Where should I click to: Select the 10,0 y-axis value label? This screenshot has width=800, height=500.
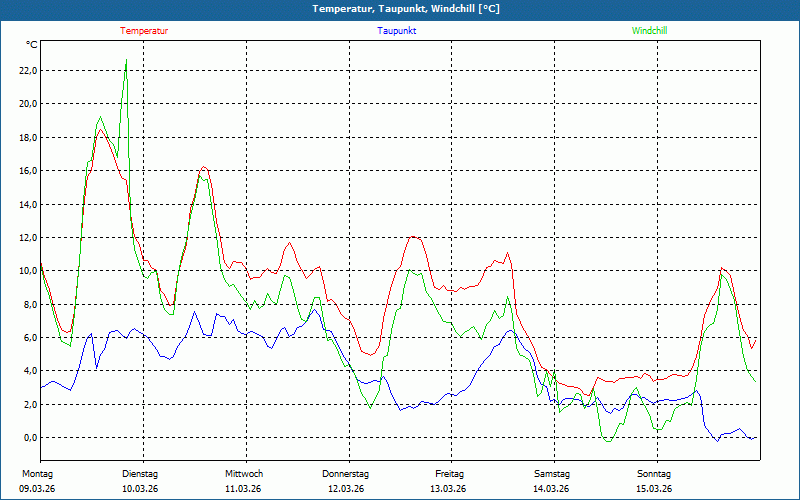tap(27, 271)
